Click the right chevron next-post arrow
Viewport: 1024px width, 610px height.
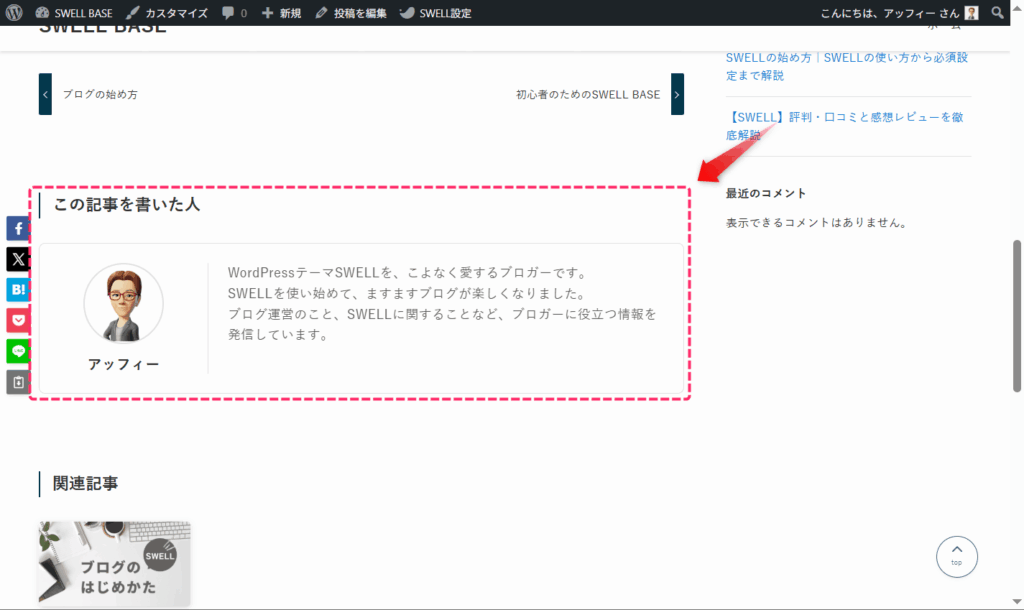(677, 94)
